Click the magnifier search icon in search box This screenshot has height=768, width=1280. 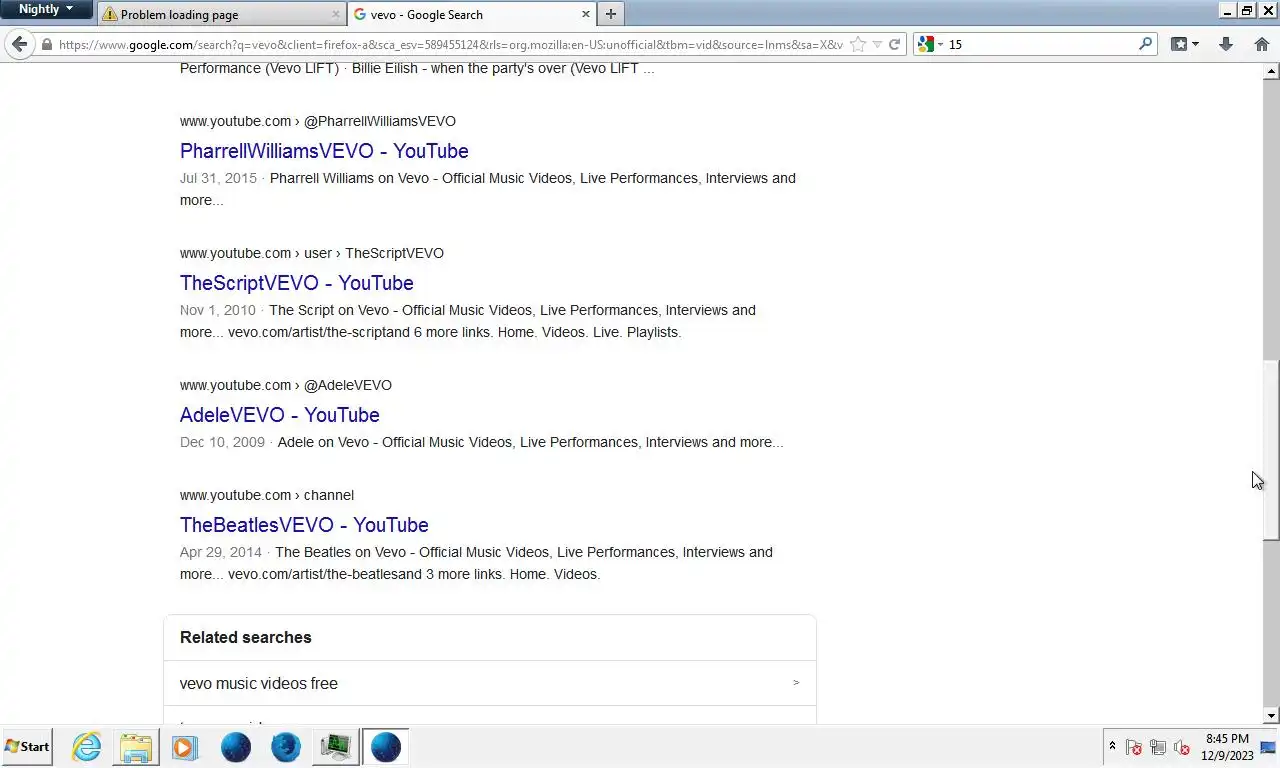click(x=1146, y=44)
